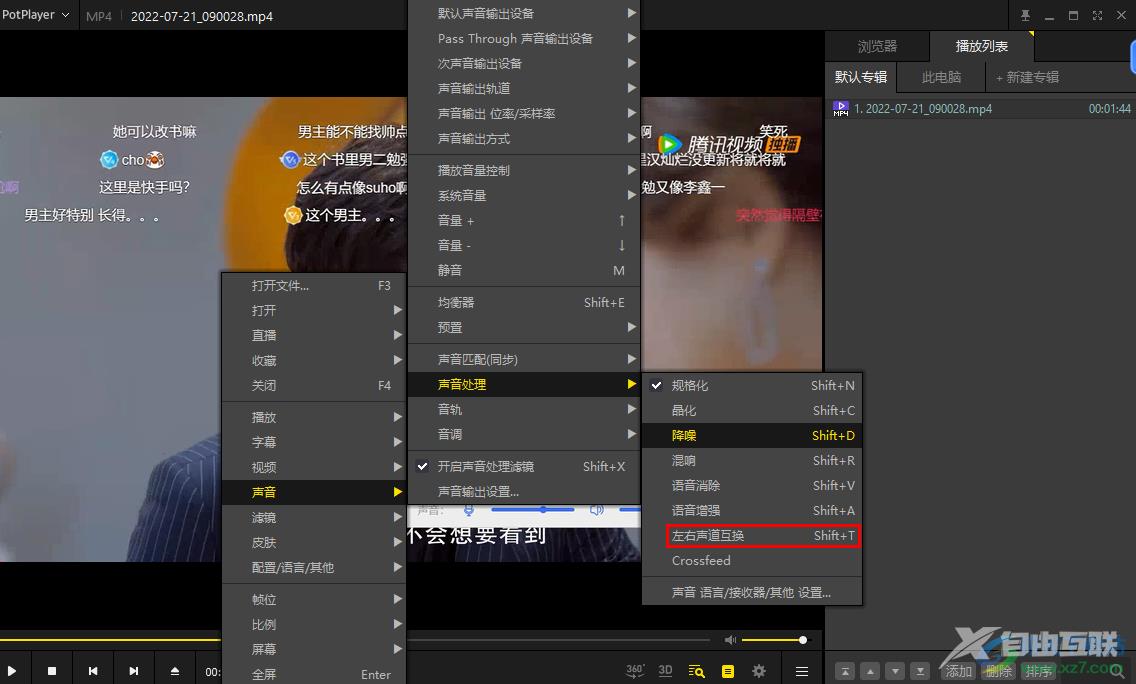
Task: Expand the 音轨 submenu
Action: [524, 409]
